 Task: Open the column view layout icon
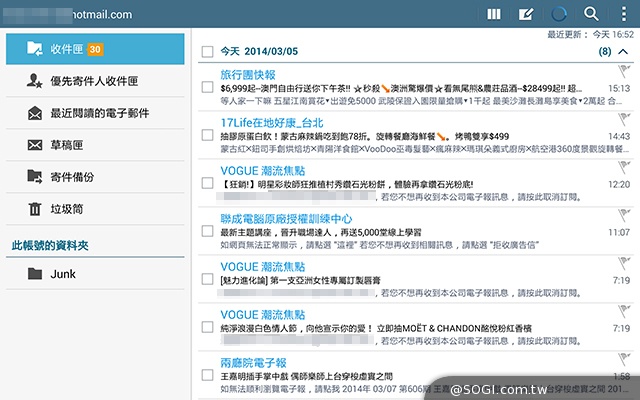pyautogui.click(x=493, y=14)
